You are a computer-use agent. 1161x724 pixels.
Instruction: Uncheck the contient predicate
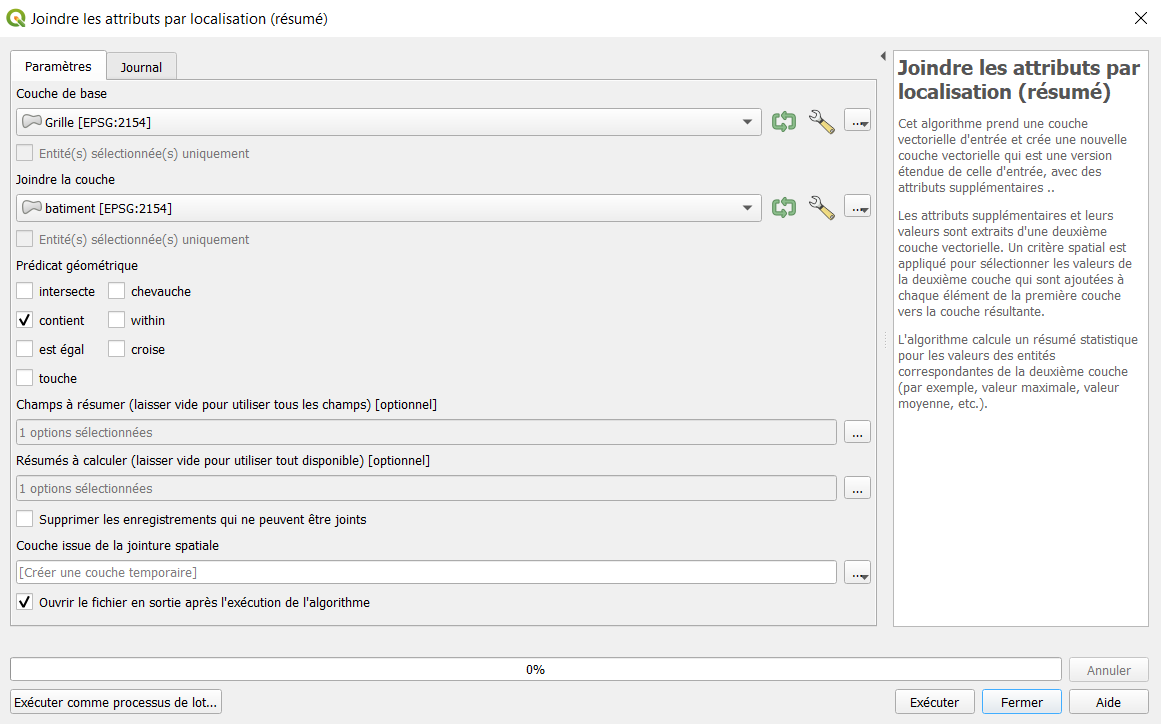click(x=24, y=320)
